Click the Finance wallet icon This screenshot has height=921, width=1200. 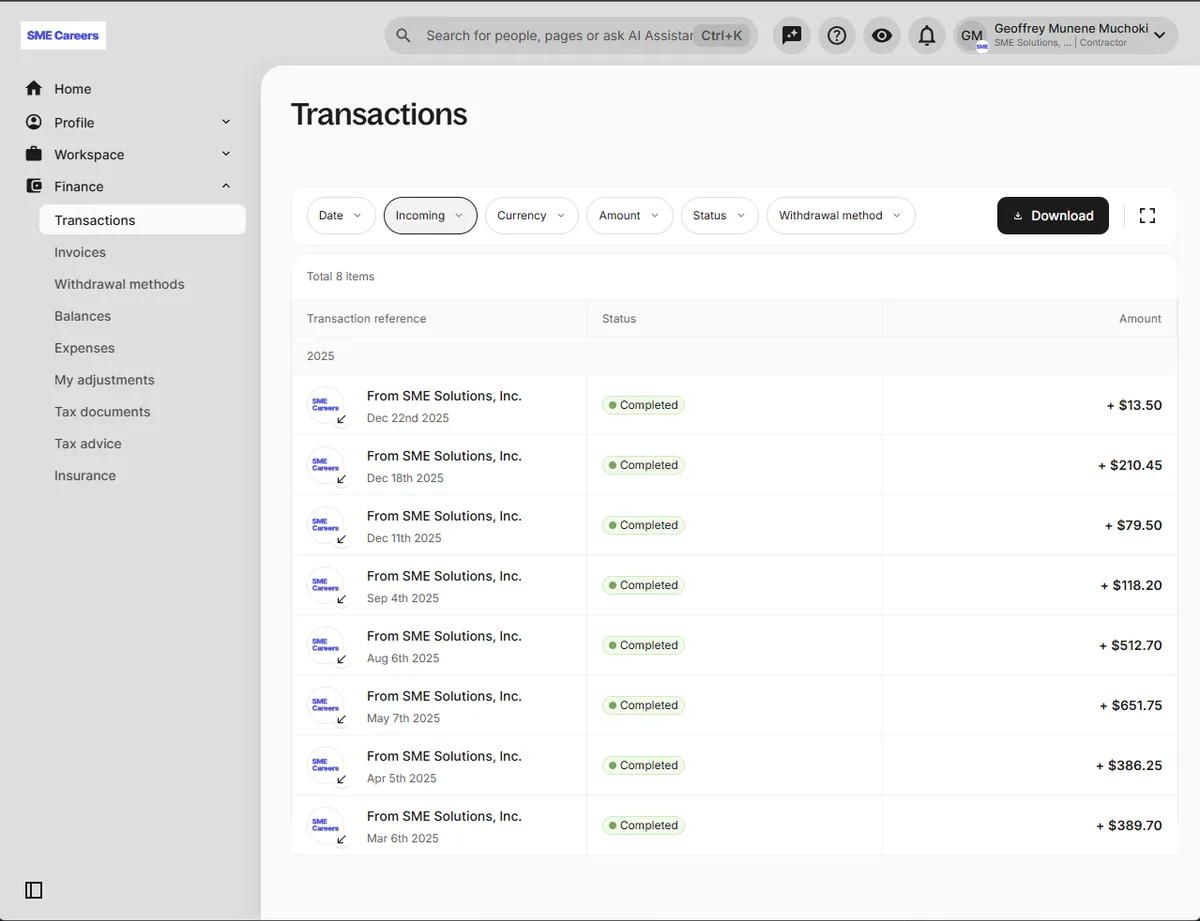(34, 186)
